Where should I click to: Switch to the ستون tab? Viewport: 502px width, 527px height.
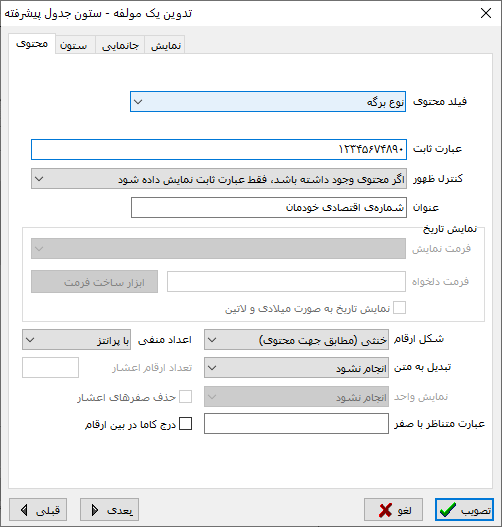74,45
